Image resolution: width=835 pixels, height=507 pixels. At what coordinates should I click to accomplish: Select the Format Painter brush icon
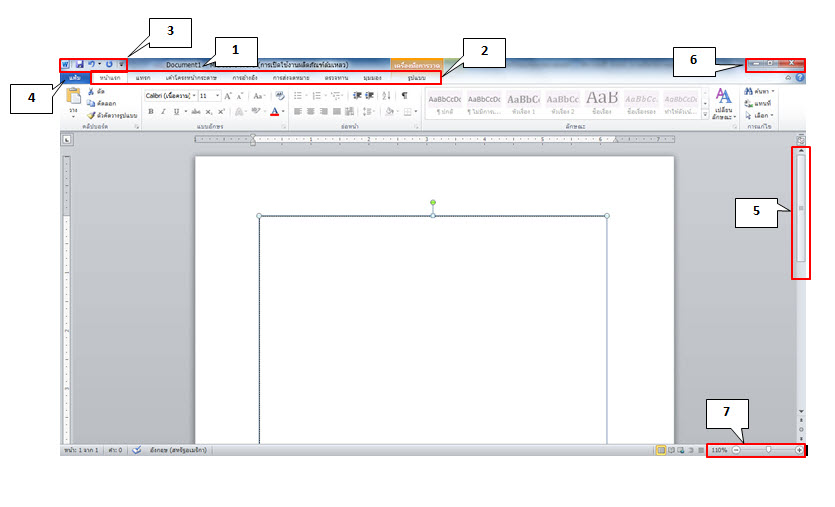[91, 115]
